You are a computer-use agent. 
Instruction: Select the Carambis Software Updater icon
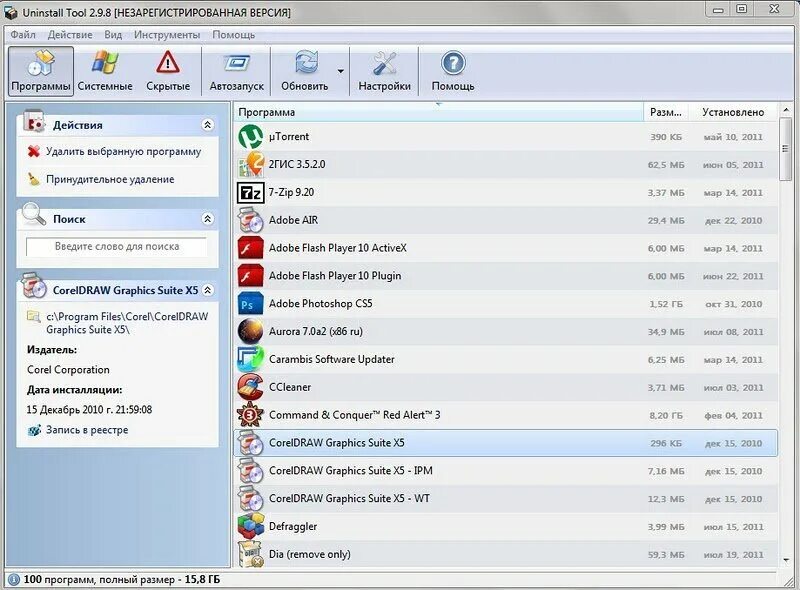251,359
